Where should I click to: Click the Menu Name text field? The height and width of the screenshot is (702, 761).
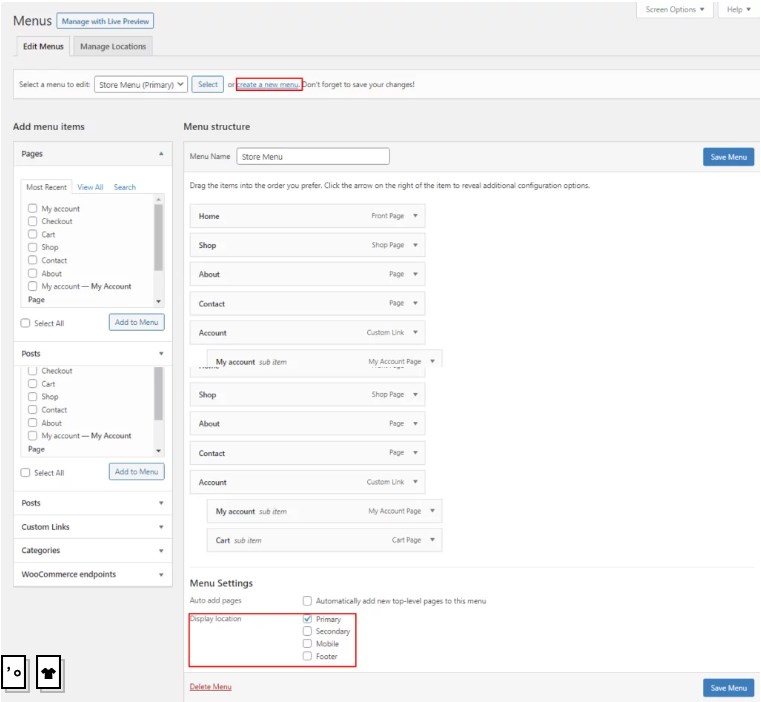(x=313, y=156)
